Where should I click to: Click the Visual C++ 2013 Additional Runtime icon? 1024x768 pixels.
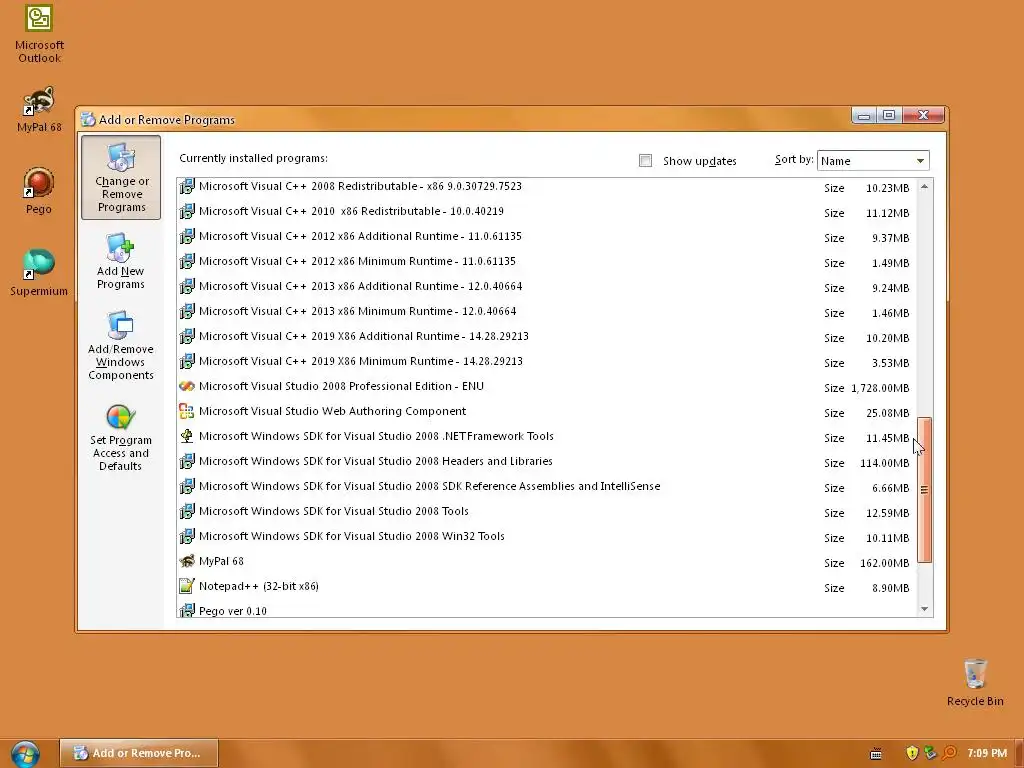[187, 286]
